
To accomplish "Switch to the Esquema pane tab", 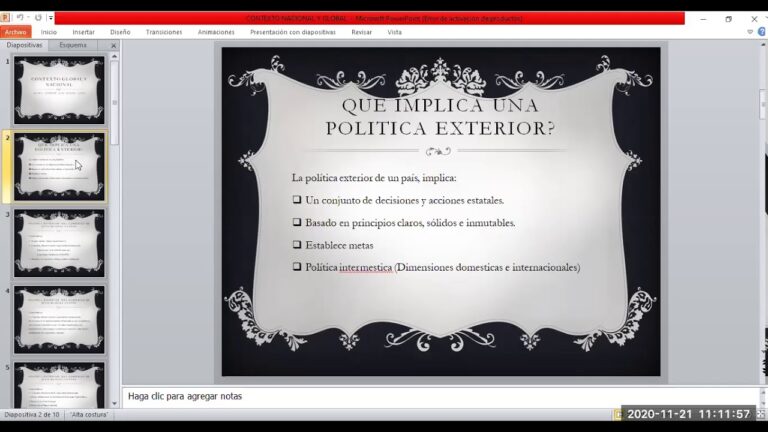I will tap(73, 45).
